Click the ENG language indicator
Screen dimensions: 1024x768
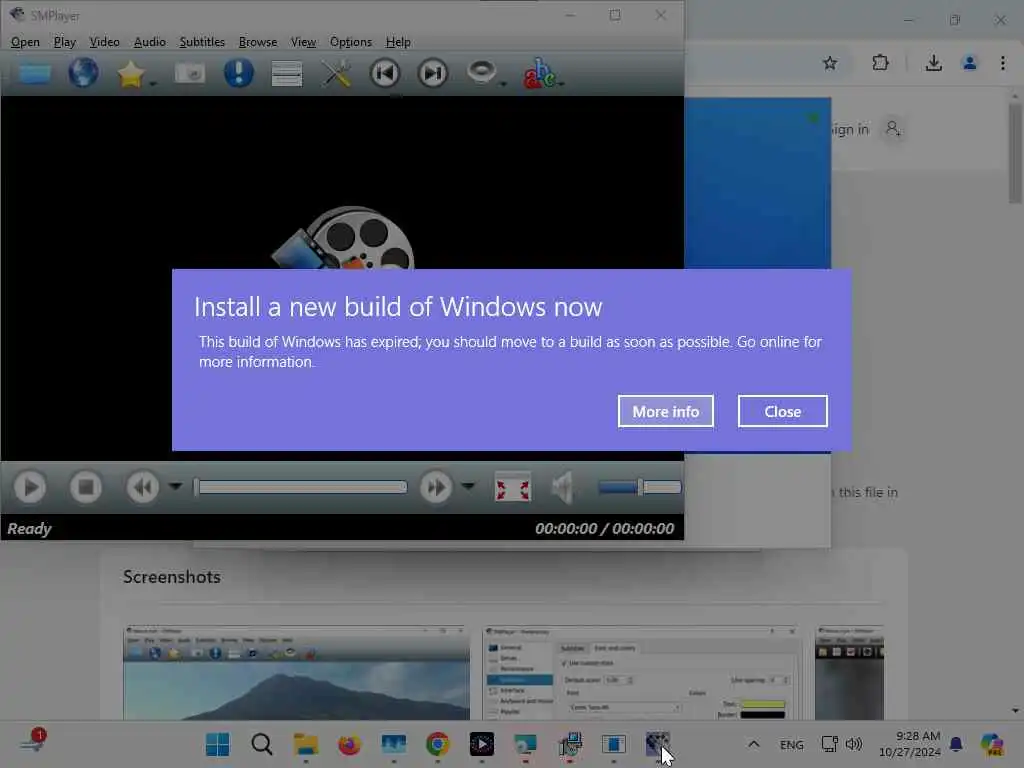(792, 744)
